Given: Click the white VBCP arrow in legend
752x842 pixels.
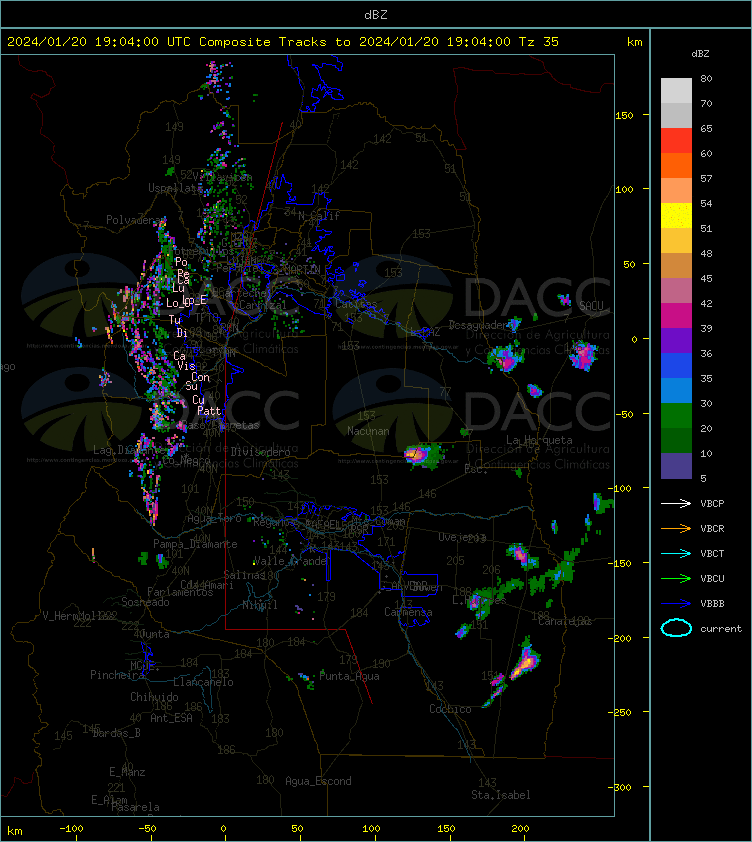Looking at the screenshot, I should pos(676,503).
